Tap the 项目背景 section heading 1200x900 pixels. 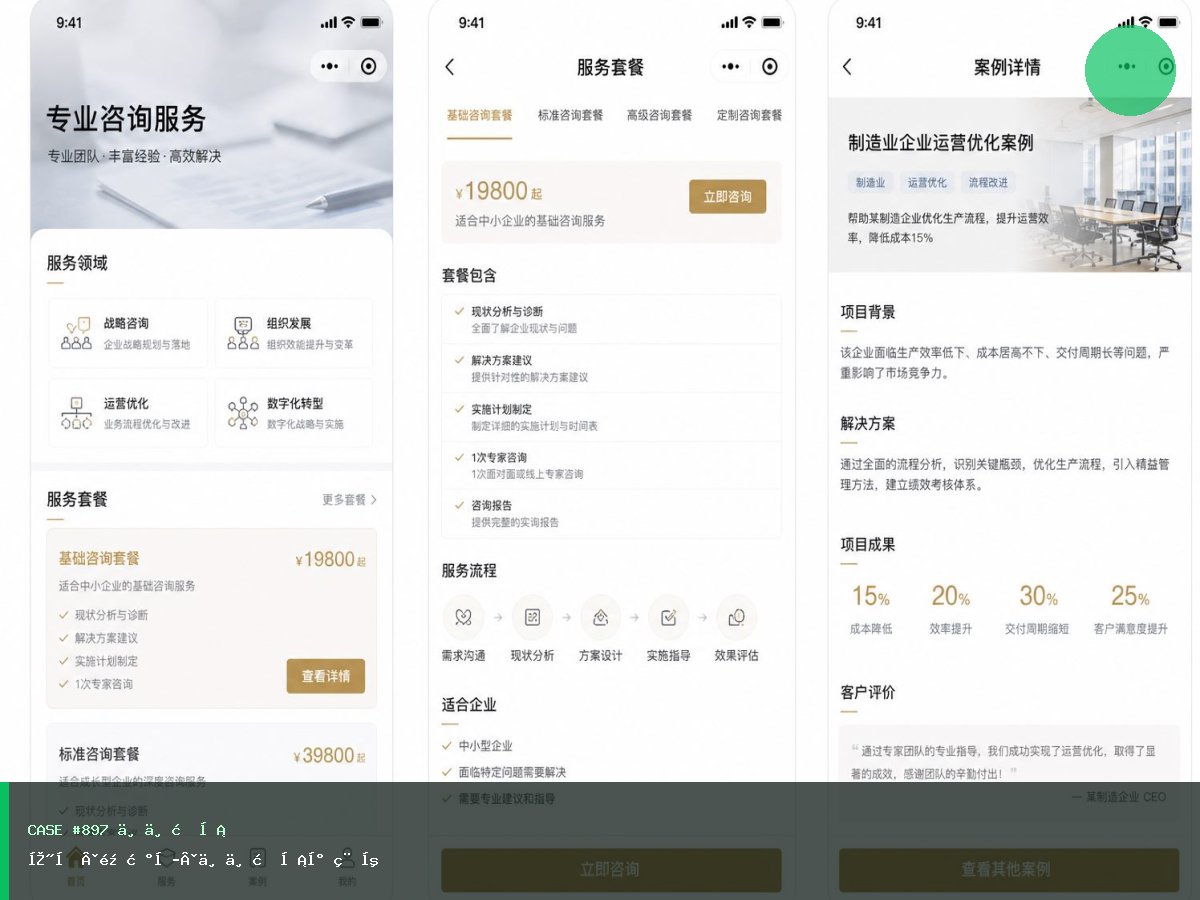[x=868, y=312]
